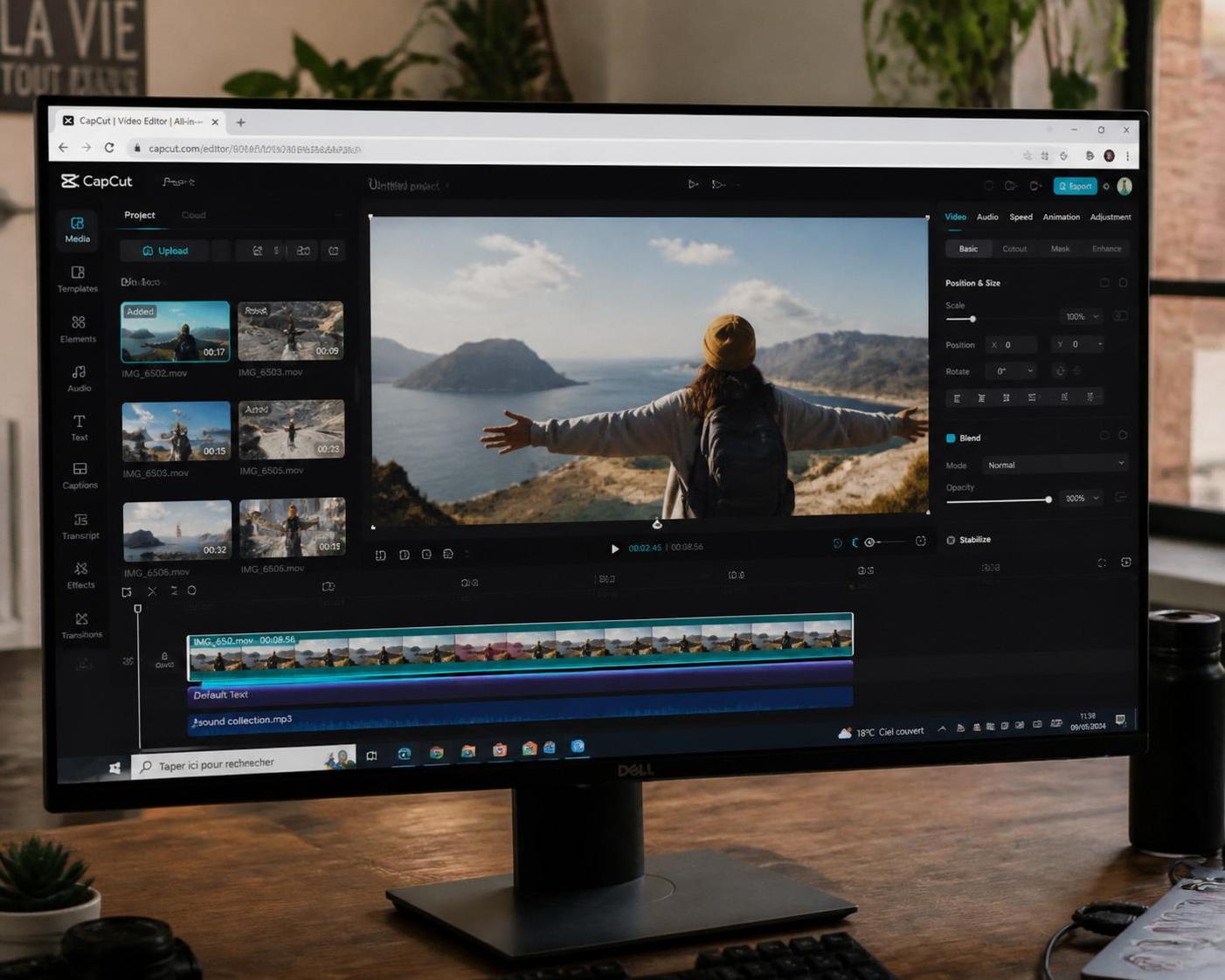
Task: Open the Text sidebar panel
Action: [x=80, y=428]
